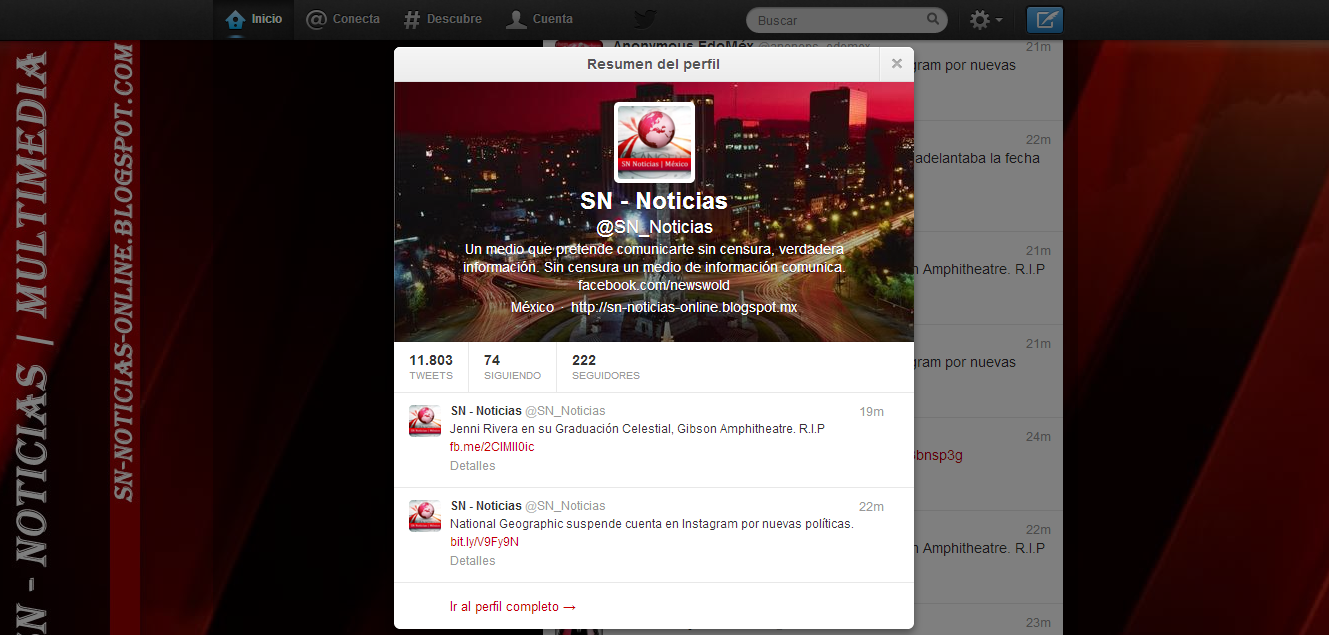Click the 19m tweet timestamp

(872, 411)
